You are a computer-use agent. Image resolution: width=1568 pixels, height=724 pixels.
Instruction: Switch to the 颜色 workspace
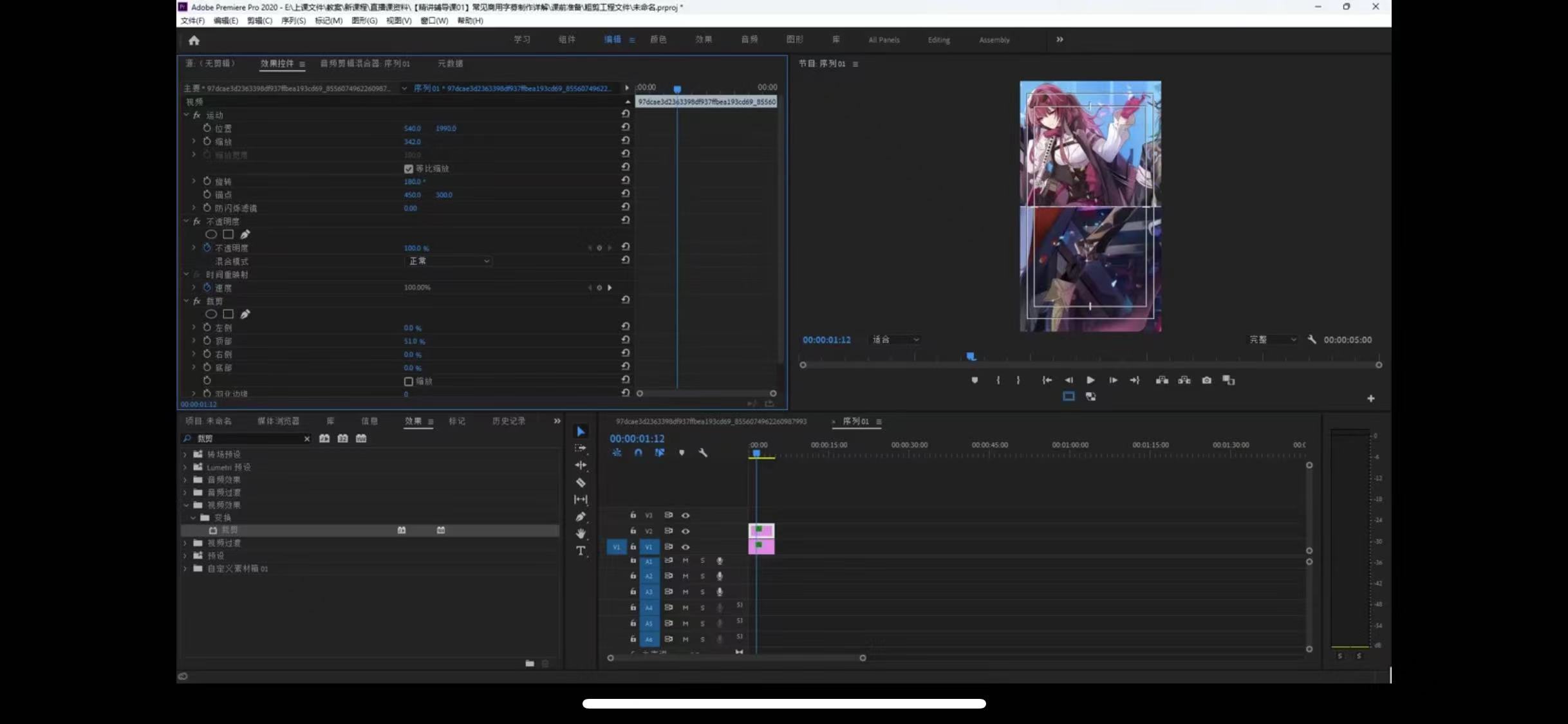point(658,40)
